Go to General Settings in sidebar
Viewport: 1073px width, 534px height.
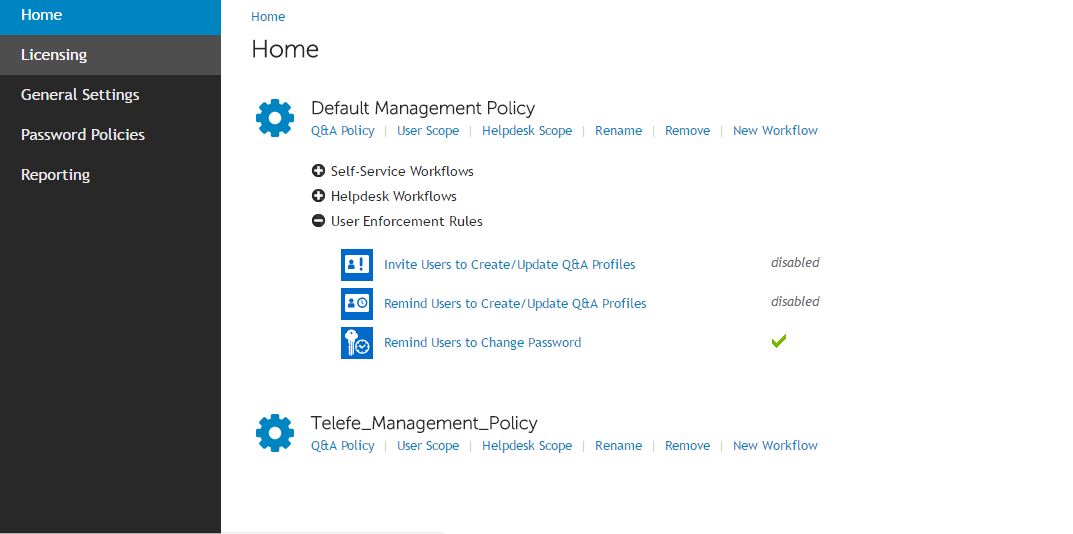pyautogui.click(x=110, y=94)
